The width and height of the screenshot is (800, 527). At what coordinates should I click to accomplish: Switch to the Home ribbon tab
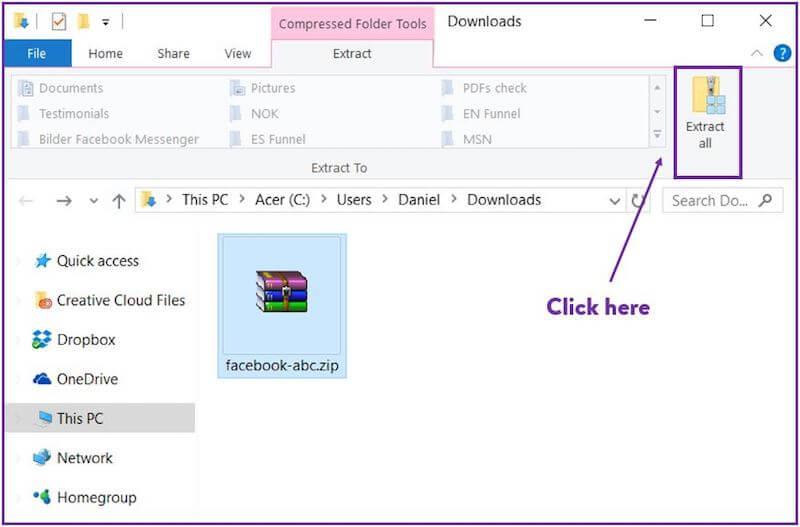(x=105, y=54)
